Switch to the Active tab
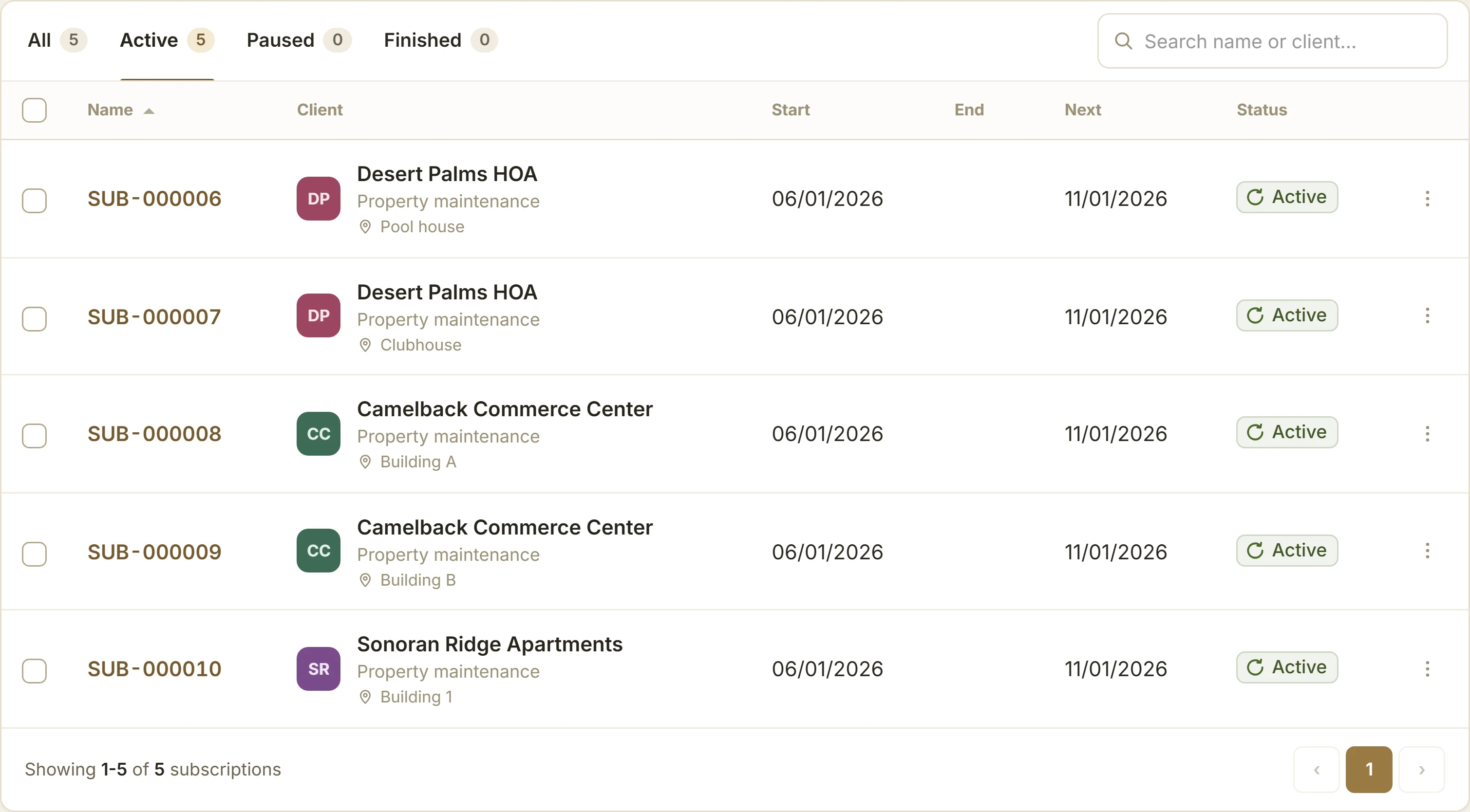Screen dimensions: 1470x812 [167, 40]
